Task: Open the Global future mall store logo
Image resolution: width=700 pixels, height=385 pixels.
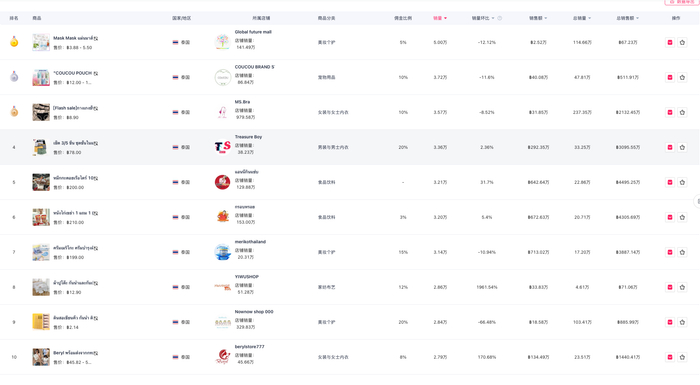Action: pyautogui.click(x=222, y=42)
